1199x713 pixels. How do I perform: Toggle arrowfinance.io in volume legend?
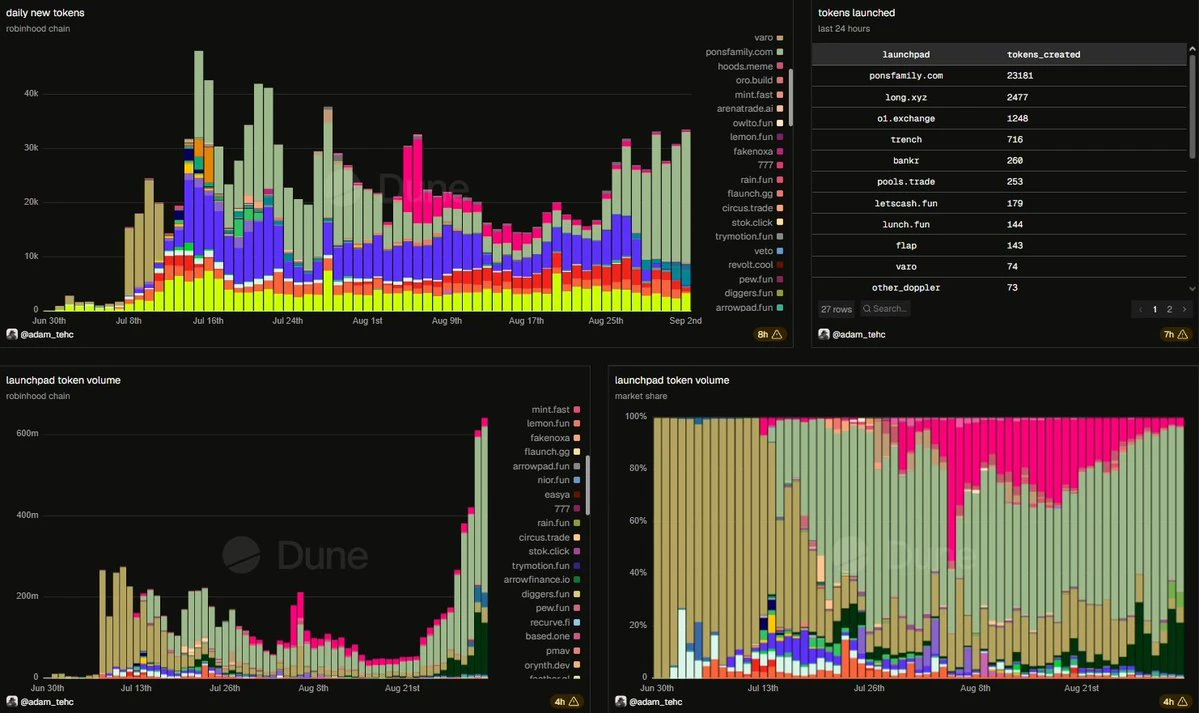(541, 580)
